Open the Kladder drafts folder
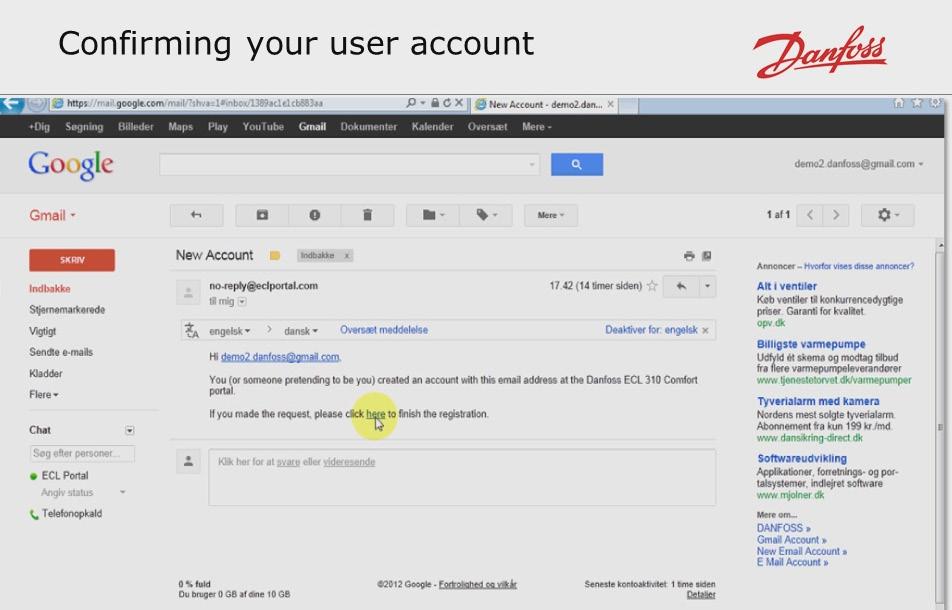Screen dimensions: 952x610 click(x=46, y=374)
